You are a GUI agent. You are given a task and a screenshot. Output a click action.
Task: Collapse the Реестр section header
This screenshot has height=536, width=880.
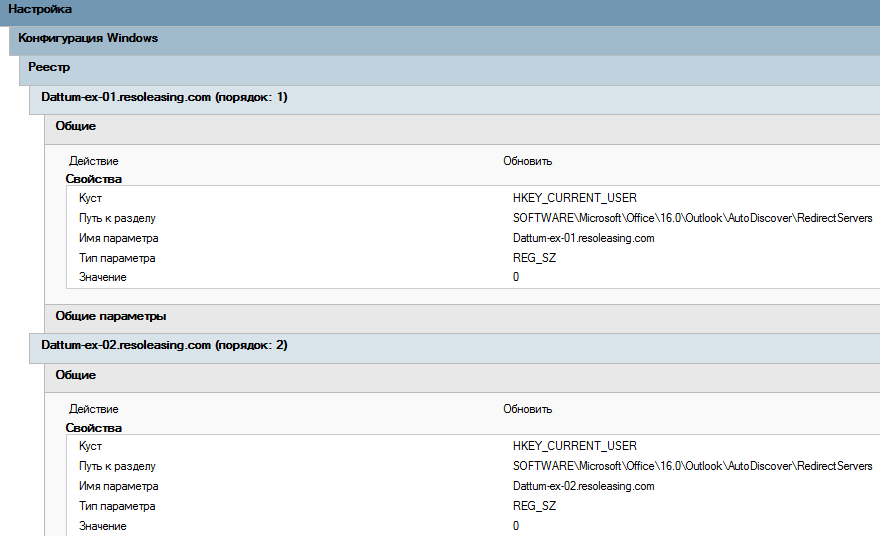click(450, 70)
